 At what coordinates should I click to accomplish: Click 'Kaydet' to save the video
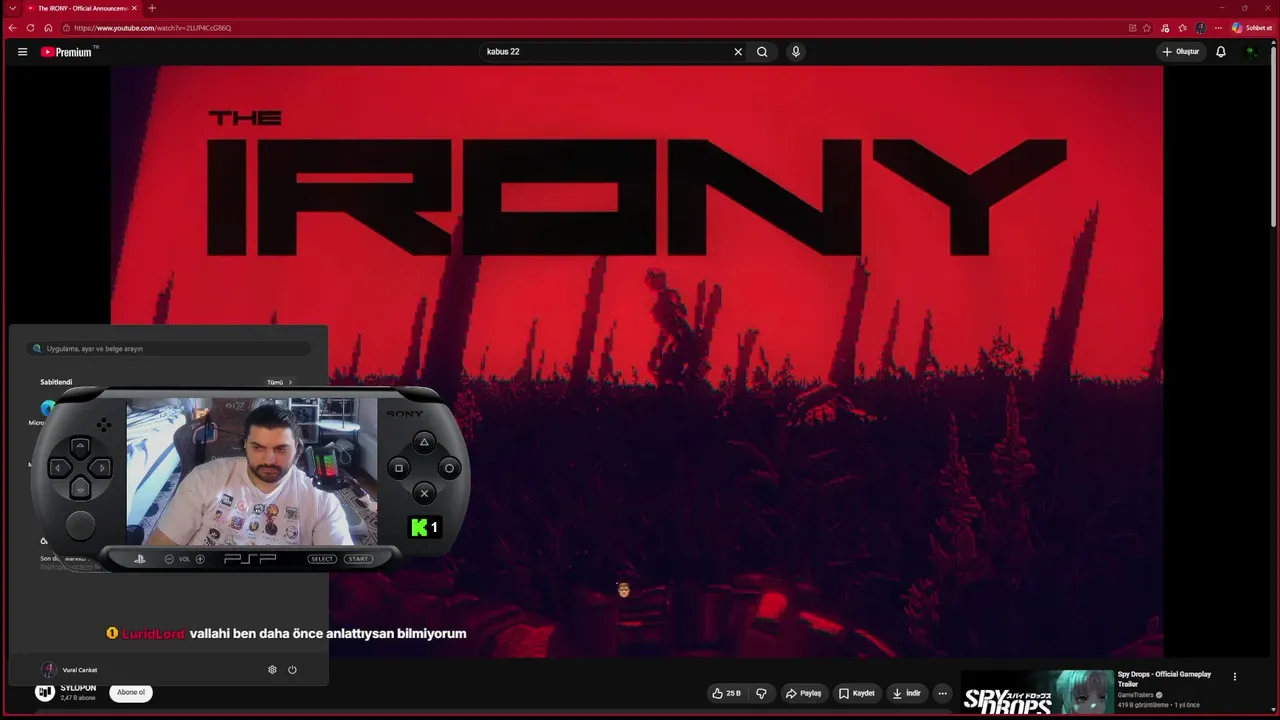click(x=856, y=693)
